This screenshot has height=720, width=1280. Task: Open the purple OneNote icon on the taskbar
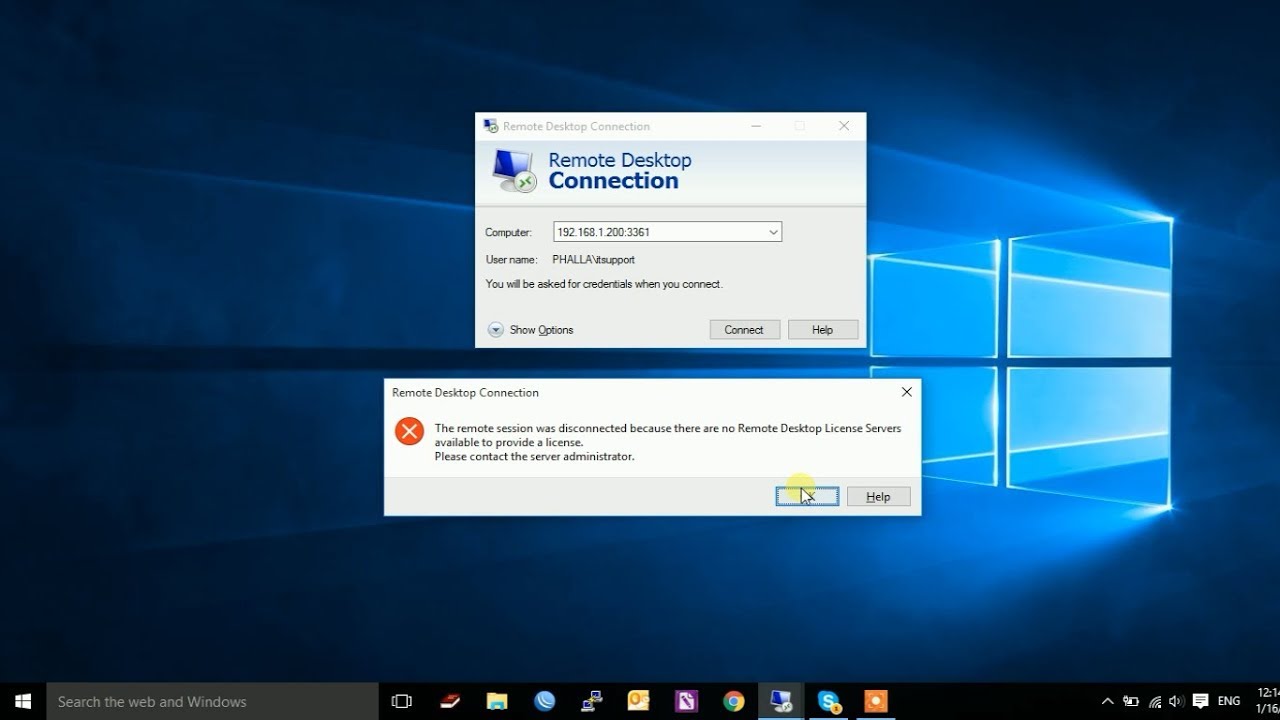point(686,701)
